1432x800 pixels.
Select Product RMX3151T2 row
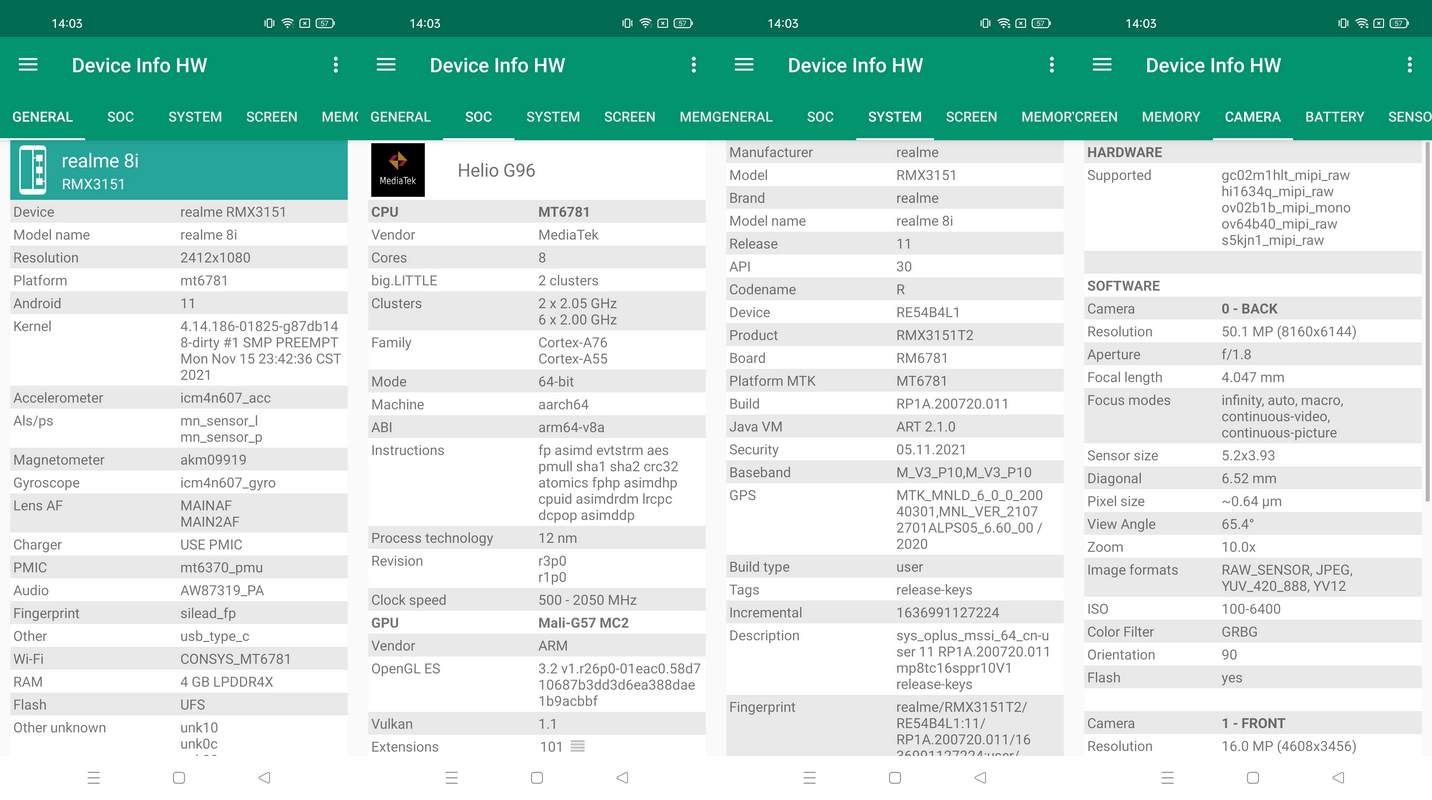(895, 335)
